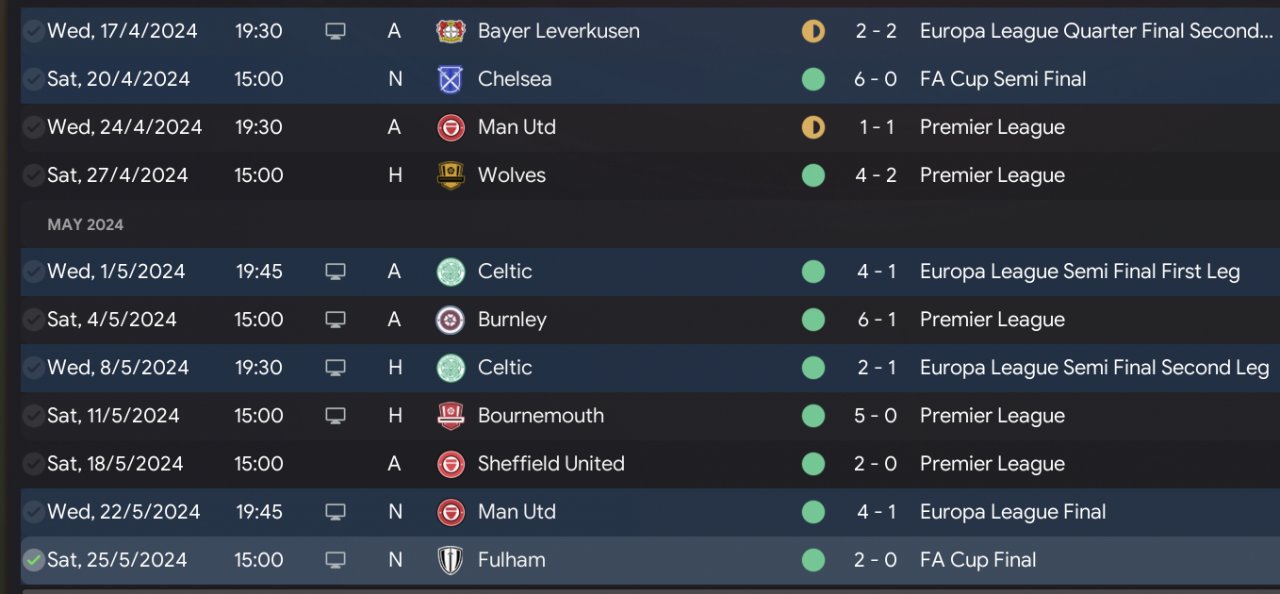Image resolution: width=1280 pixels, height=594 pixels.
Task: Open the 4 - 1 Europa League Final score
Action: coord(876,512)
